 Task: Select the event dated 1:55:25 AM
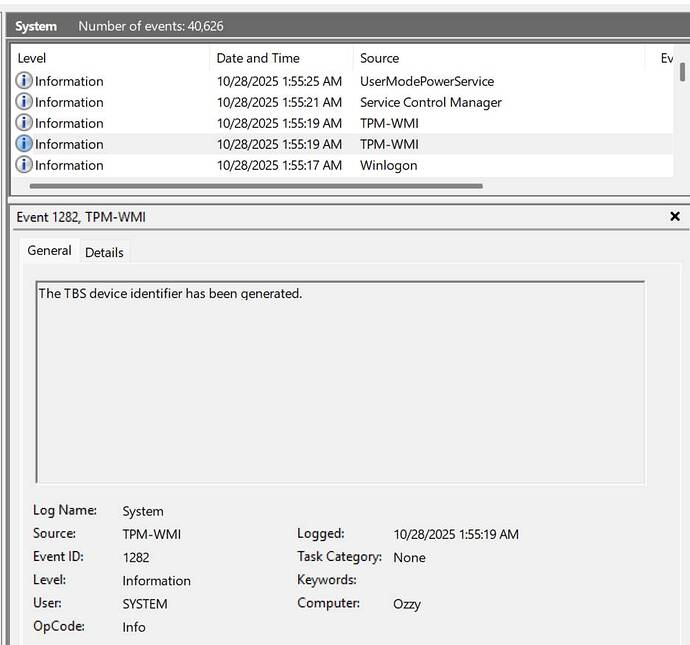click(x=279, y=81)
